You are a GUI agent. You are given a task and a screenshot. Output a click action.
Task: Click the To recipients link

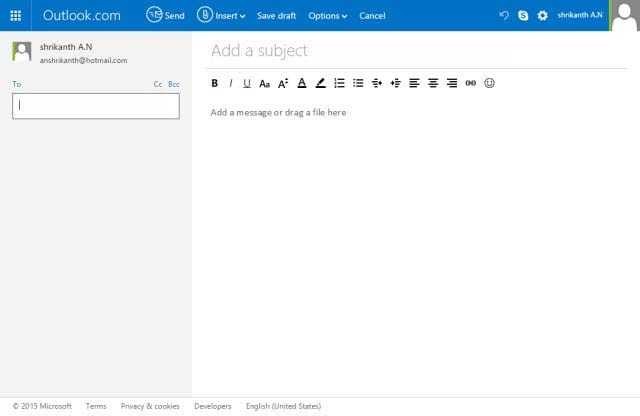click(x=17, y=84)
